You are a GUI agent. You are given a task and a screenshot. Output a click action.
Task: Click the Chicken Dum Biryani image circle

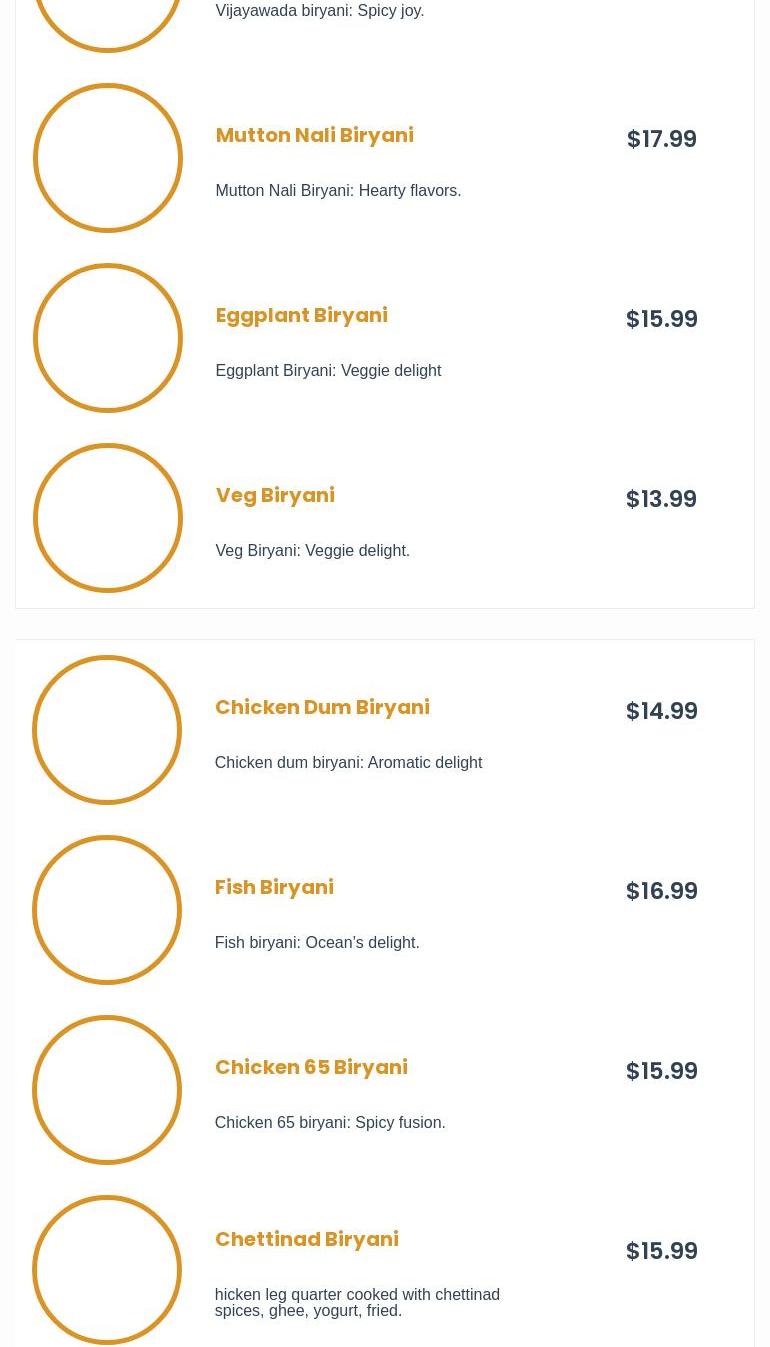click(x=107, y=730)
